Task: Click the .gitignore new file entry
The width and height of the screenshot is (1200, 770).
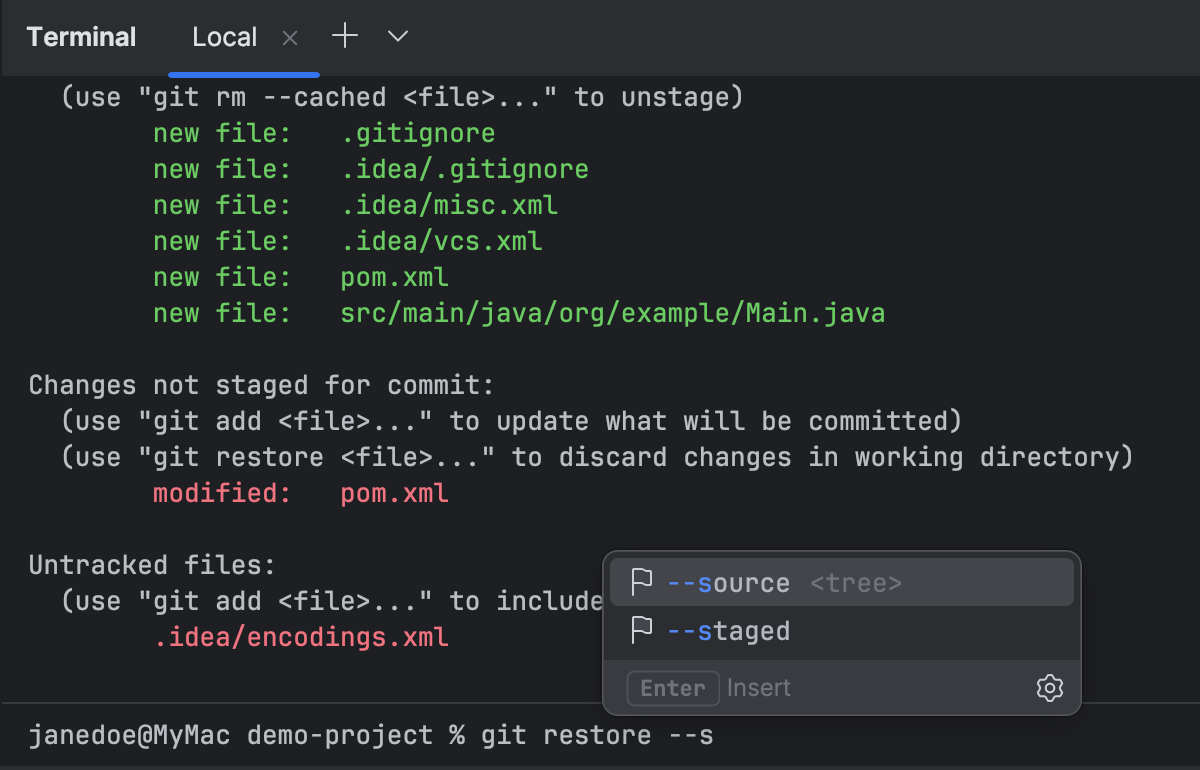Action: tap(417, 132)
